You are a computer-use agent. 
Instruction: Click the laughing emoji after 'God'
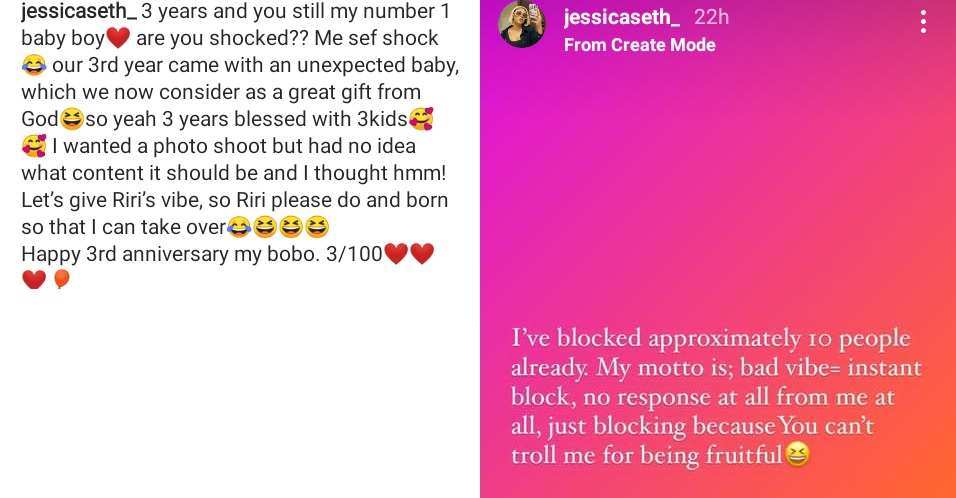pos(72,120)
